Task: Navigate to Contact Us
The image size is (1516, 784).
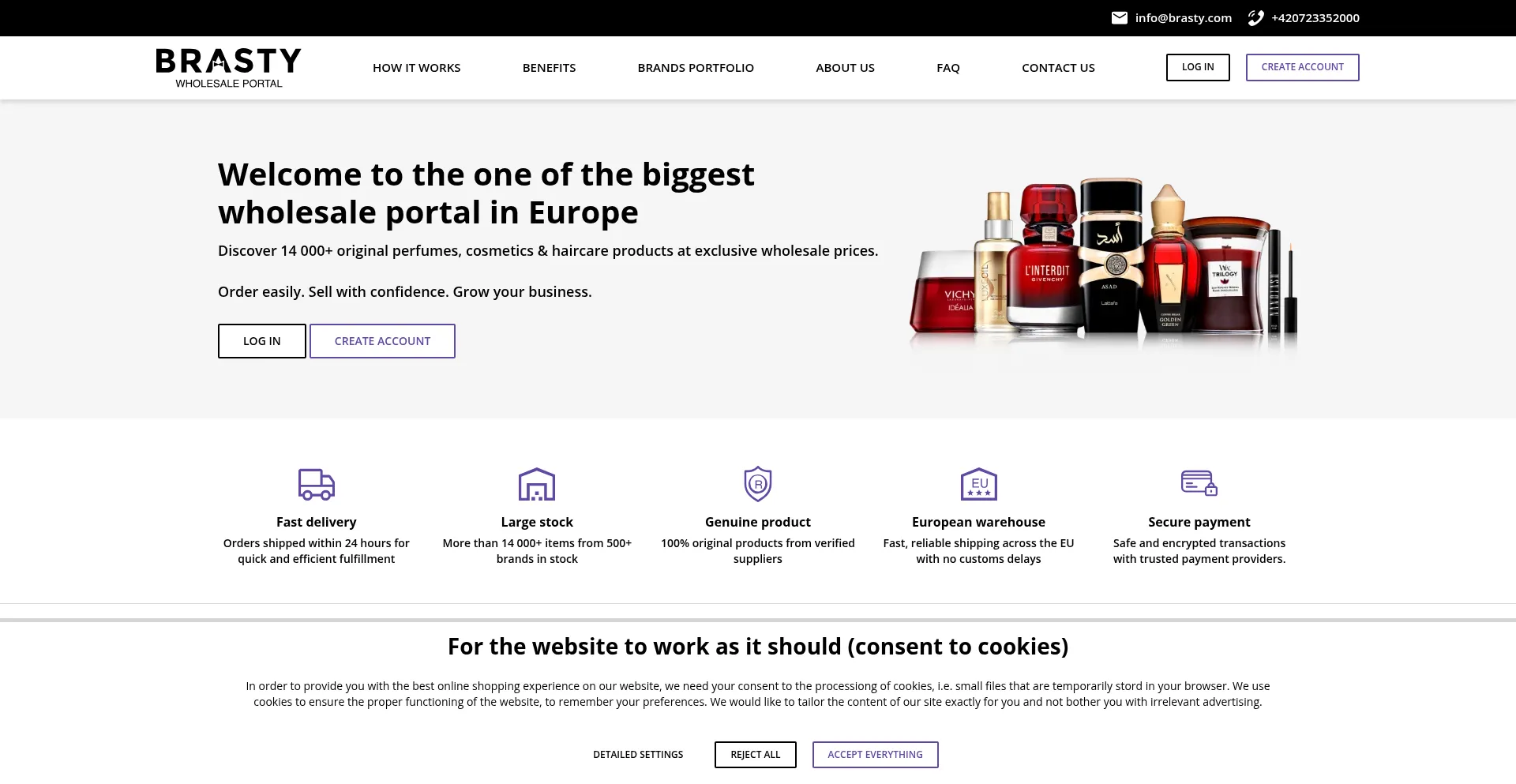Action: (1059, 68)
